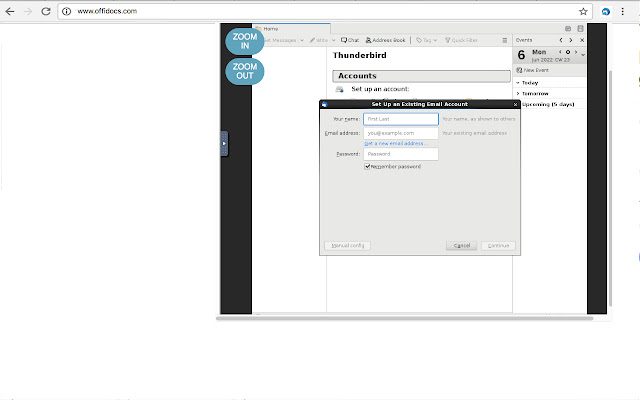Viewport: 640px width, 400px height.
Task: Go back in the browser
Action: (x=10, y=11)
